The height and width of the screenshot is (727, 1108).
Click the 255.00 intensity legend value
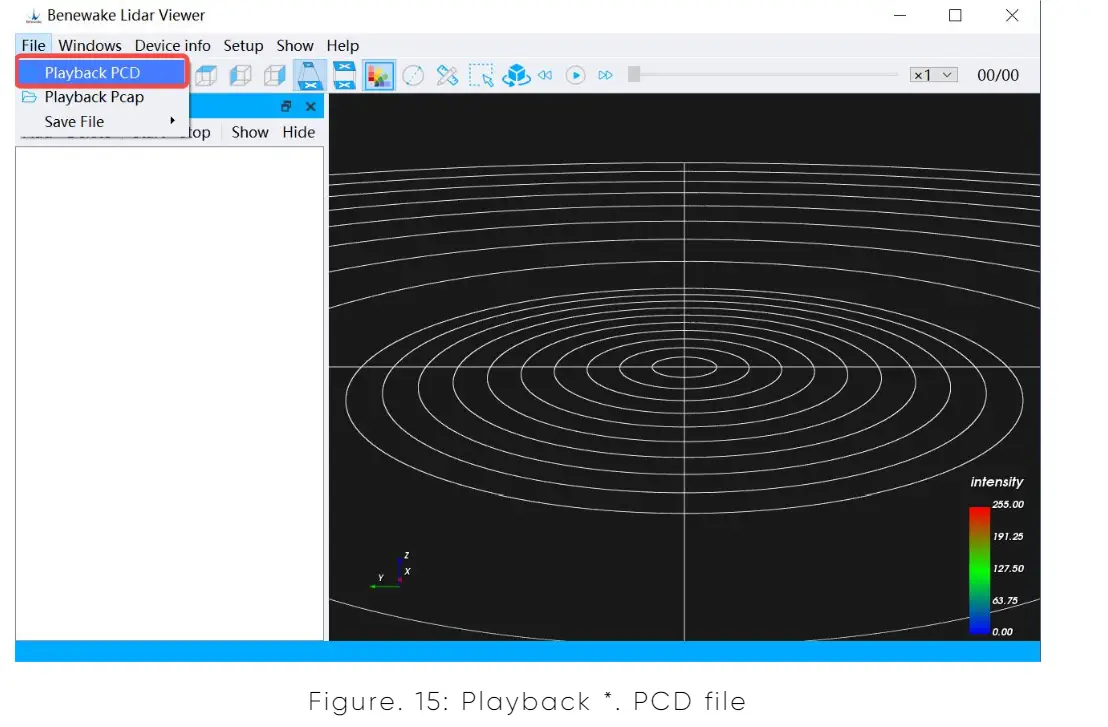pos(1008,504)
